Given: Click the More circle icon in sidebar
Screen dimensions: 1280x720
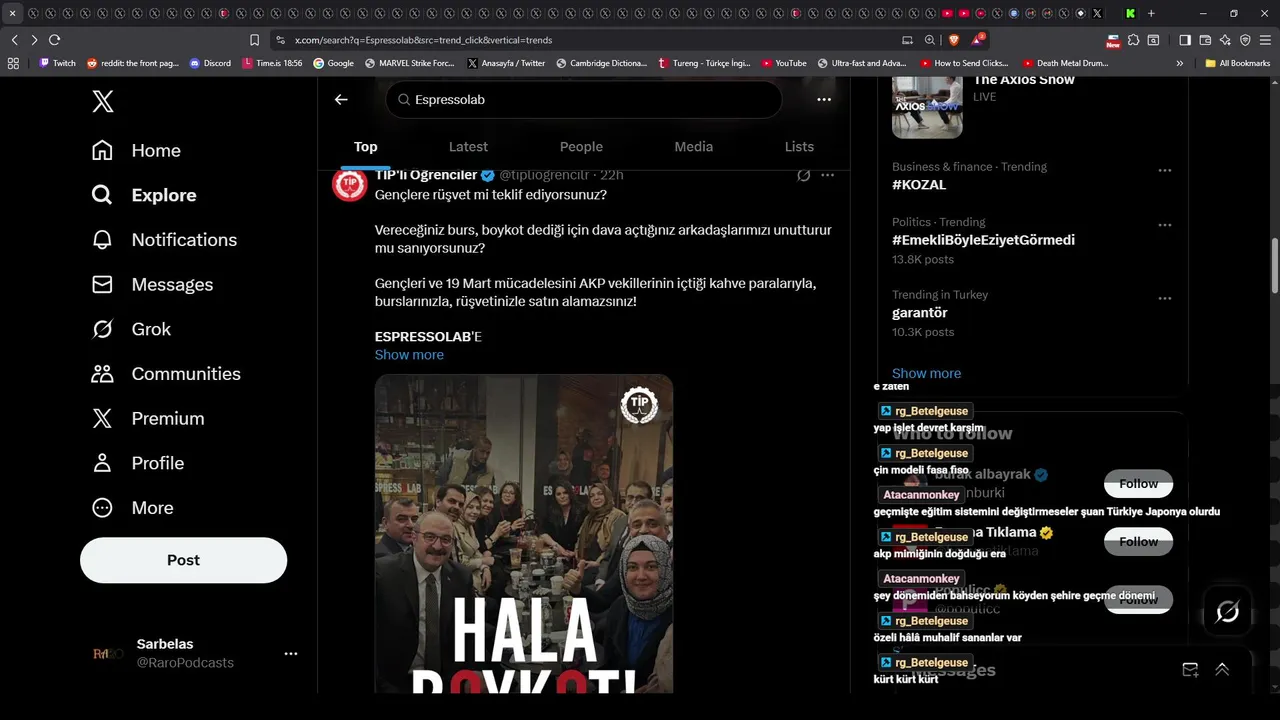Looking at the screenshot, I should 102,508.
